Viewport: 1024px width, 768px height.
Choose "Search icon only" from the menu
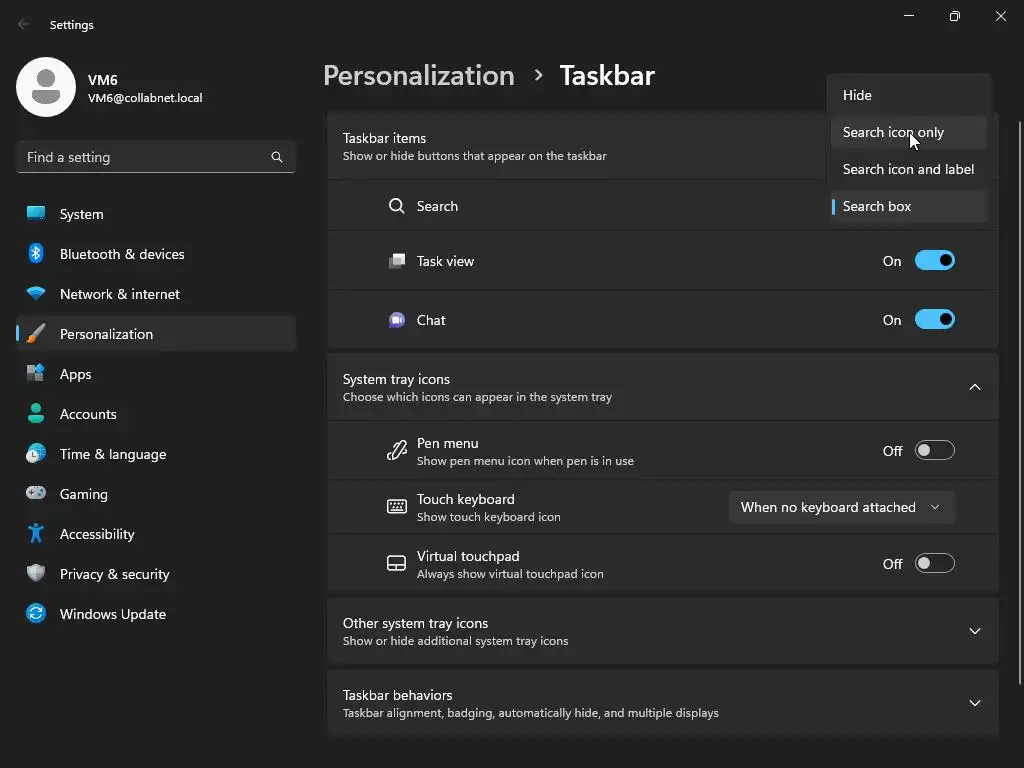pos(893,132)
